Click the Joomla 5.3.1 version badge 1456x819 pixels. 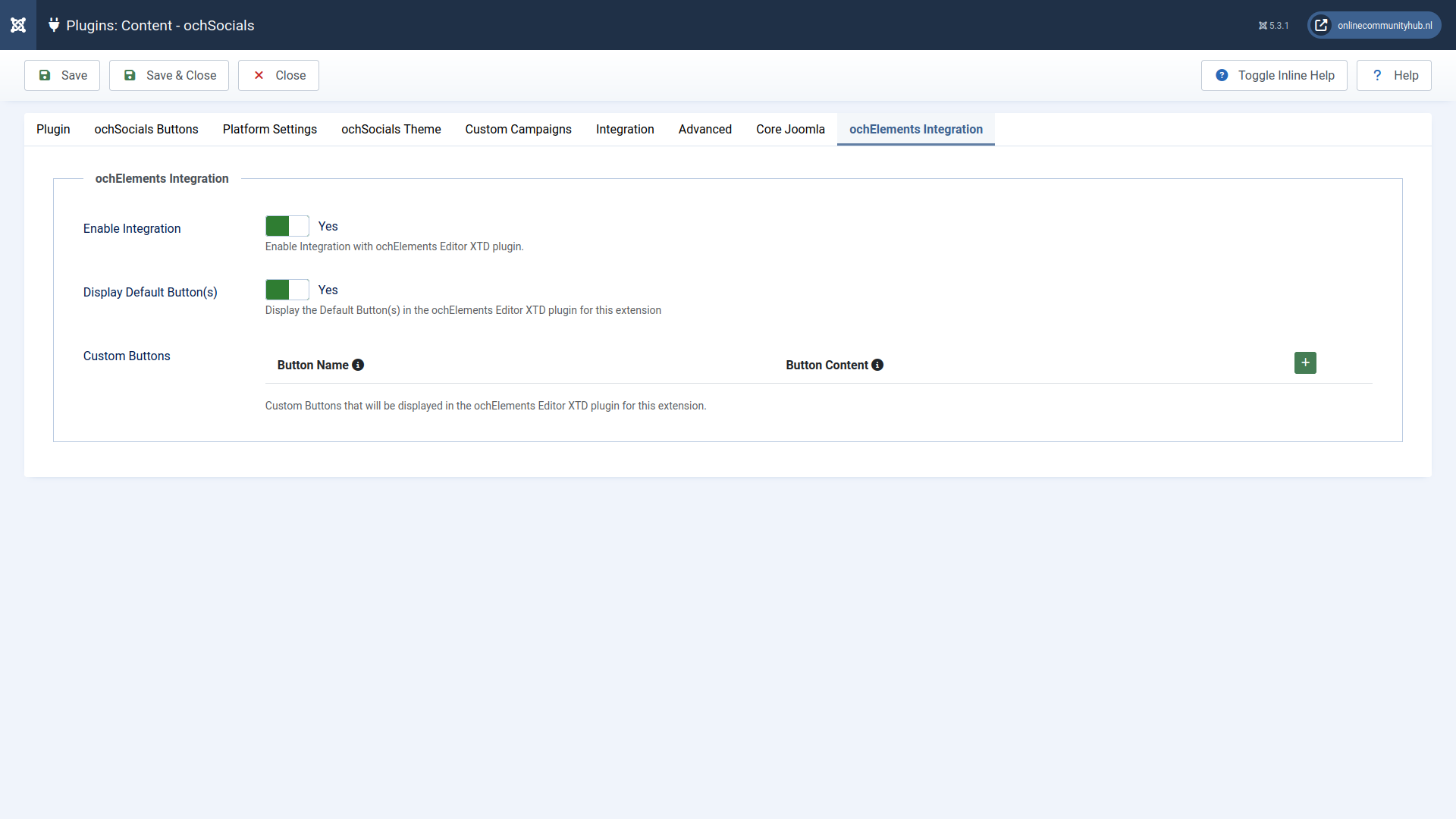[1273, 26]
